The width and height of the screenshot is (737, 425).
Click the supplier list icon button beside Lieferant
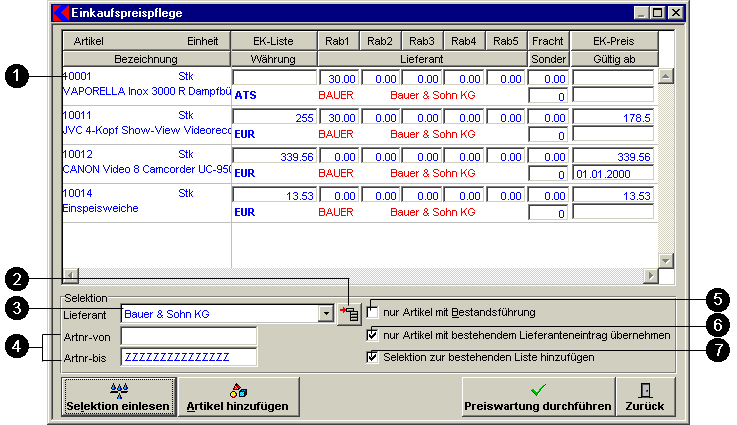pyautogui.click(x=349, y=314)
